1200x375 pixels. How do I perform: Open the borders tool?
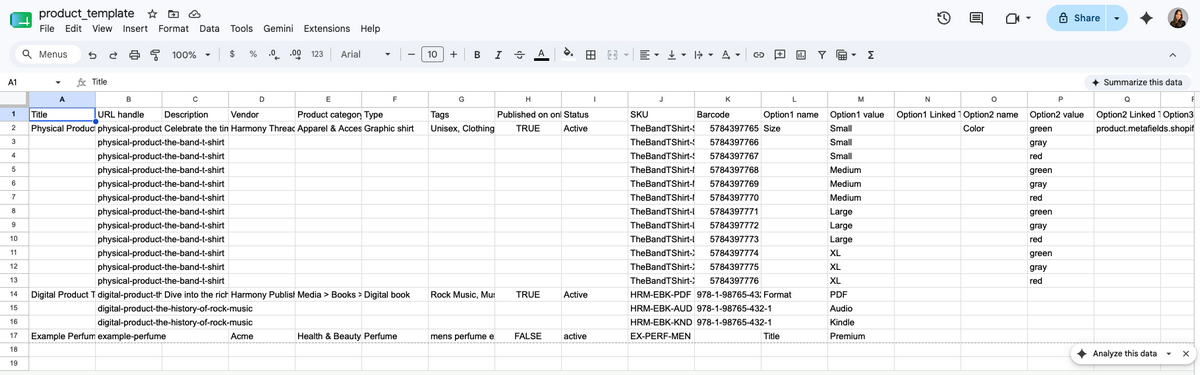point(591,55)
